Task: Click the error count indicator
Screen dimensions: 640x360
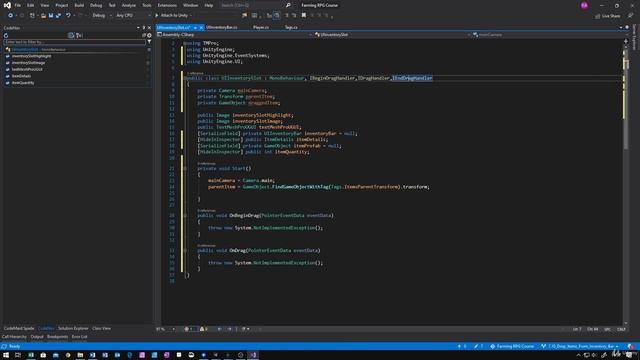Action: coord(188,329)
